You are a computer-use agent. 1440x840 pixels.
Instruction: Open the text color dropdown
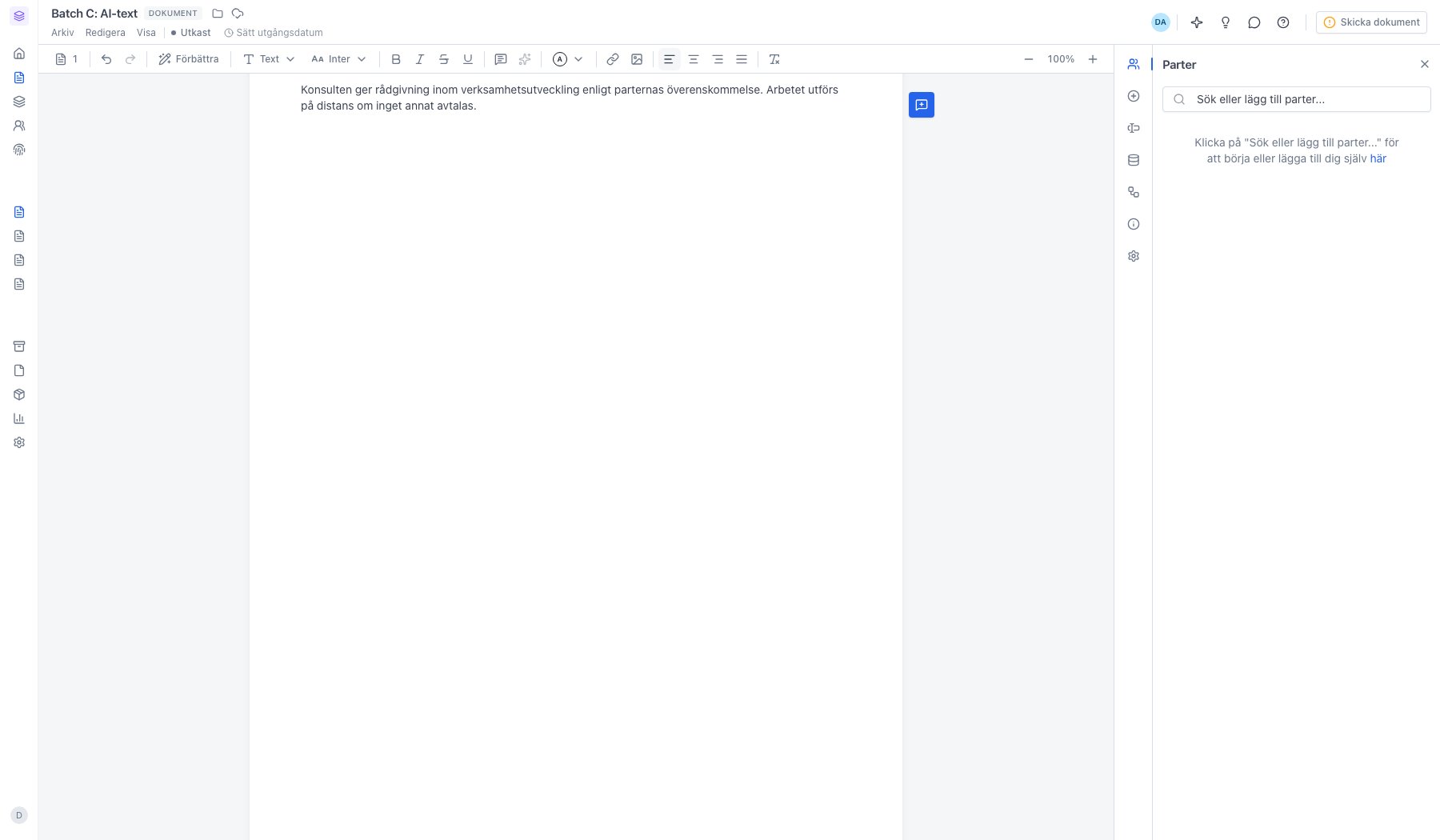568,59
